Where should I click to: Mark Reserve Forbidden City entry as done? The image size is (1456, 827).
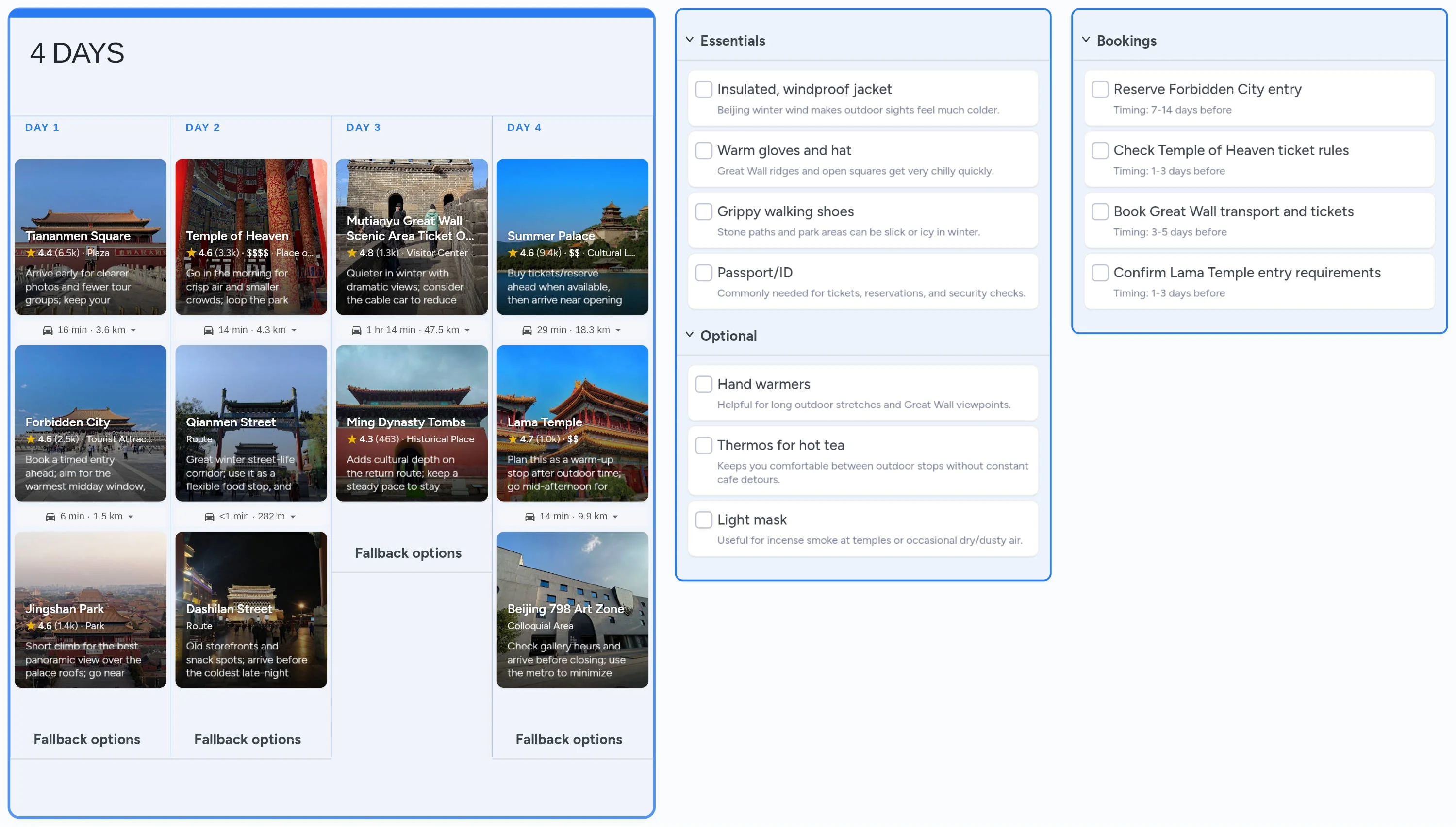[1100, 89]
